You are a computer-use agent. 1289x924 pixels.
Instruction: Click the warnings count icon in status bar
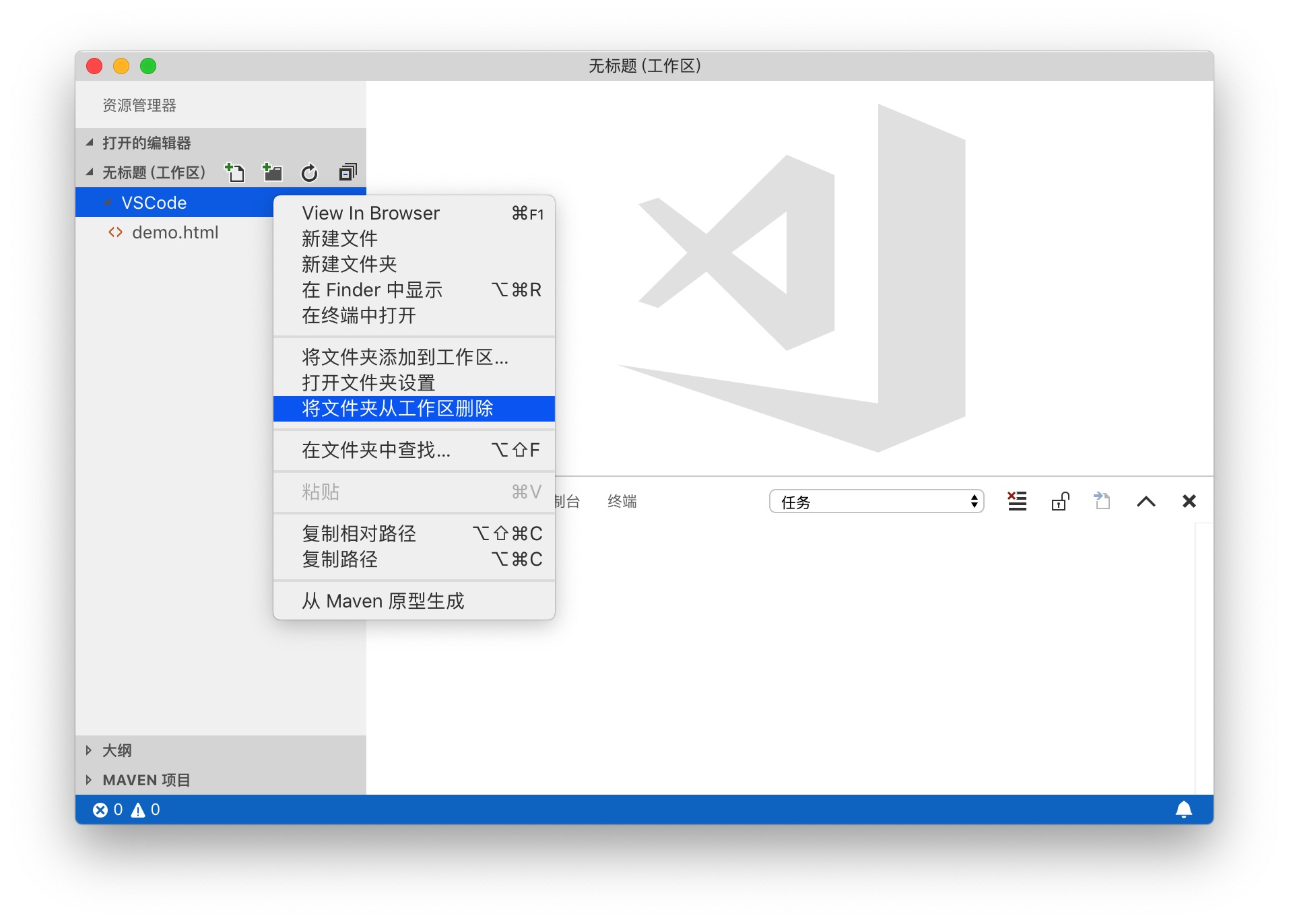[138, 810]
